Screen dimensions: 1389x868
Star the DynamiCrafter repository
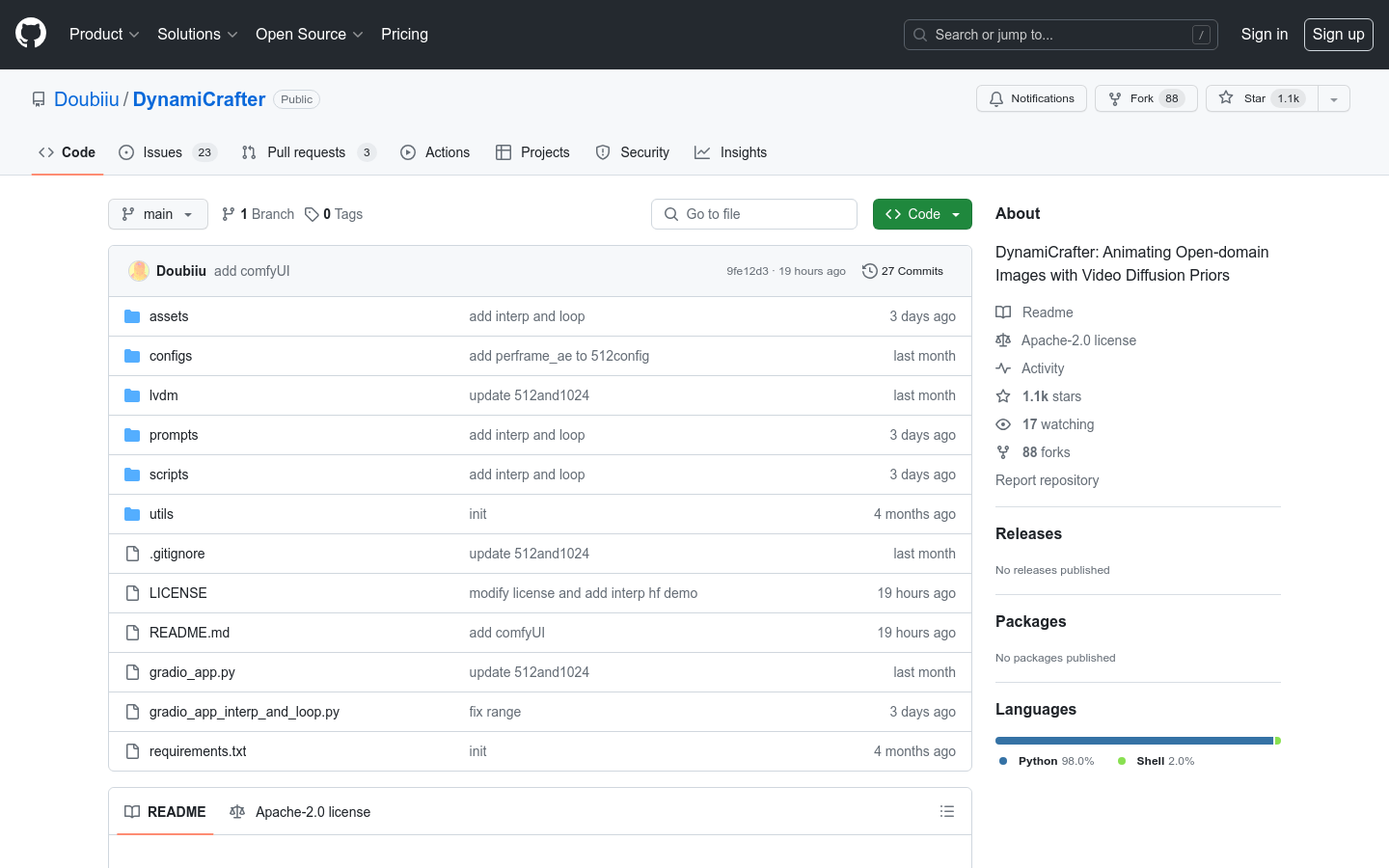pyautogui.click(x=1262, y=98)
